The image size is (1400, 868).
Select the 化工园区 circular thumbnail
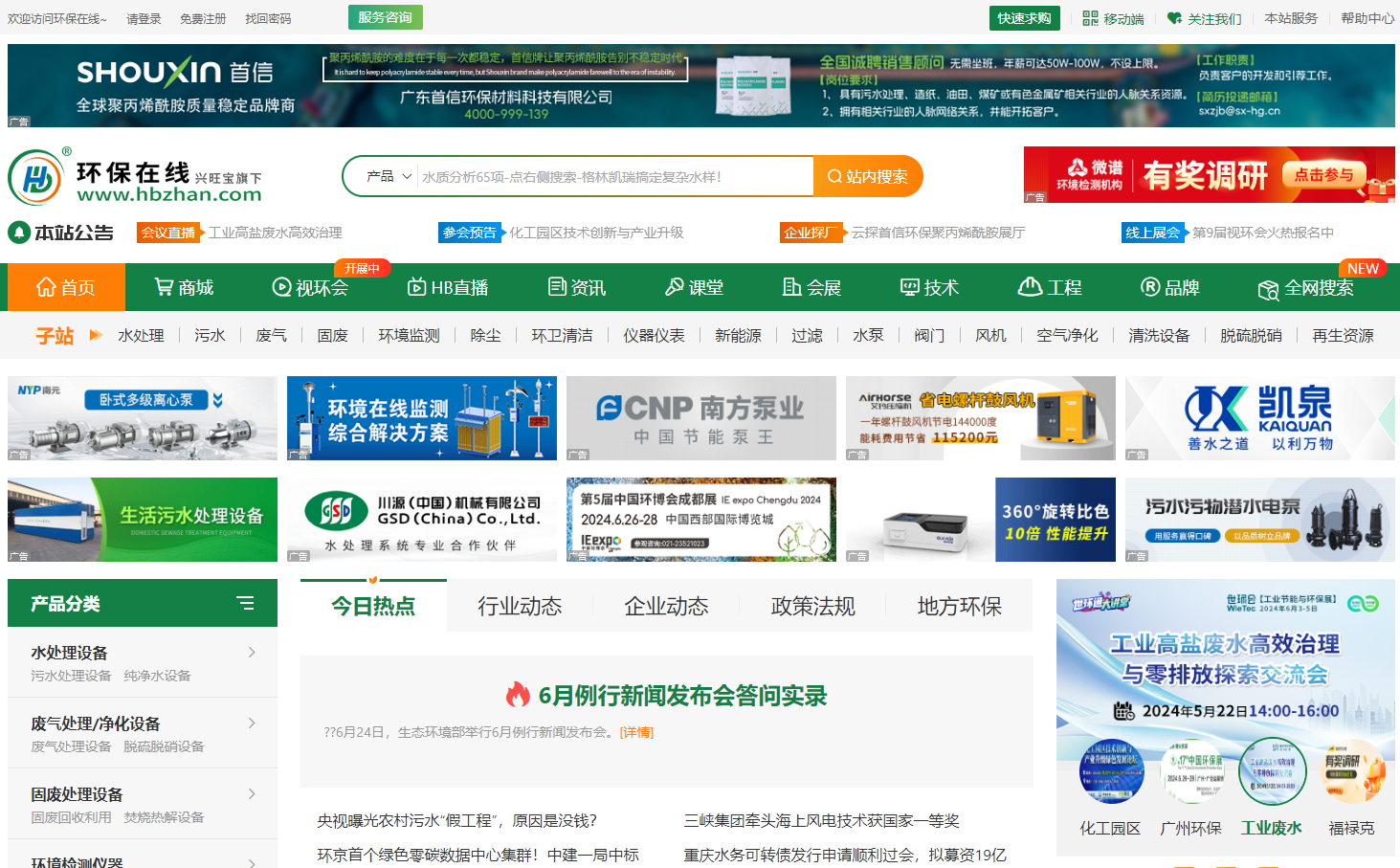[x=1111, y=771]
